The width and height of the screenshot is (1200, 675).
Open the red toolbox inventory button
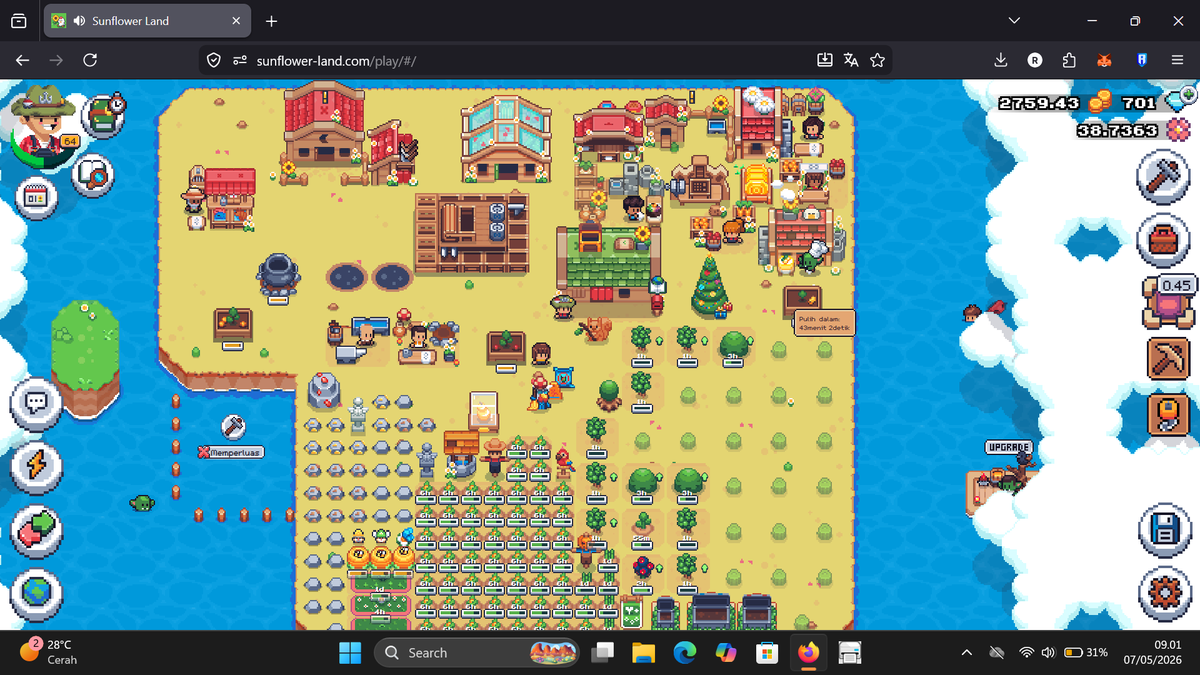[1164, 241]
